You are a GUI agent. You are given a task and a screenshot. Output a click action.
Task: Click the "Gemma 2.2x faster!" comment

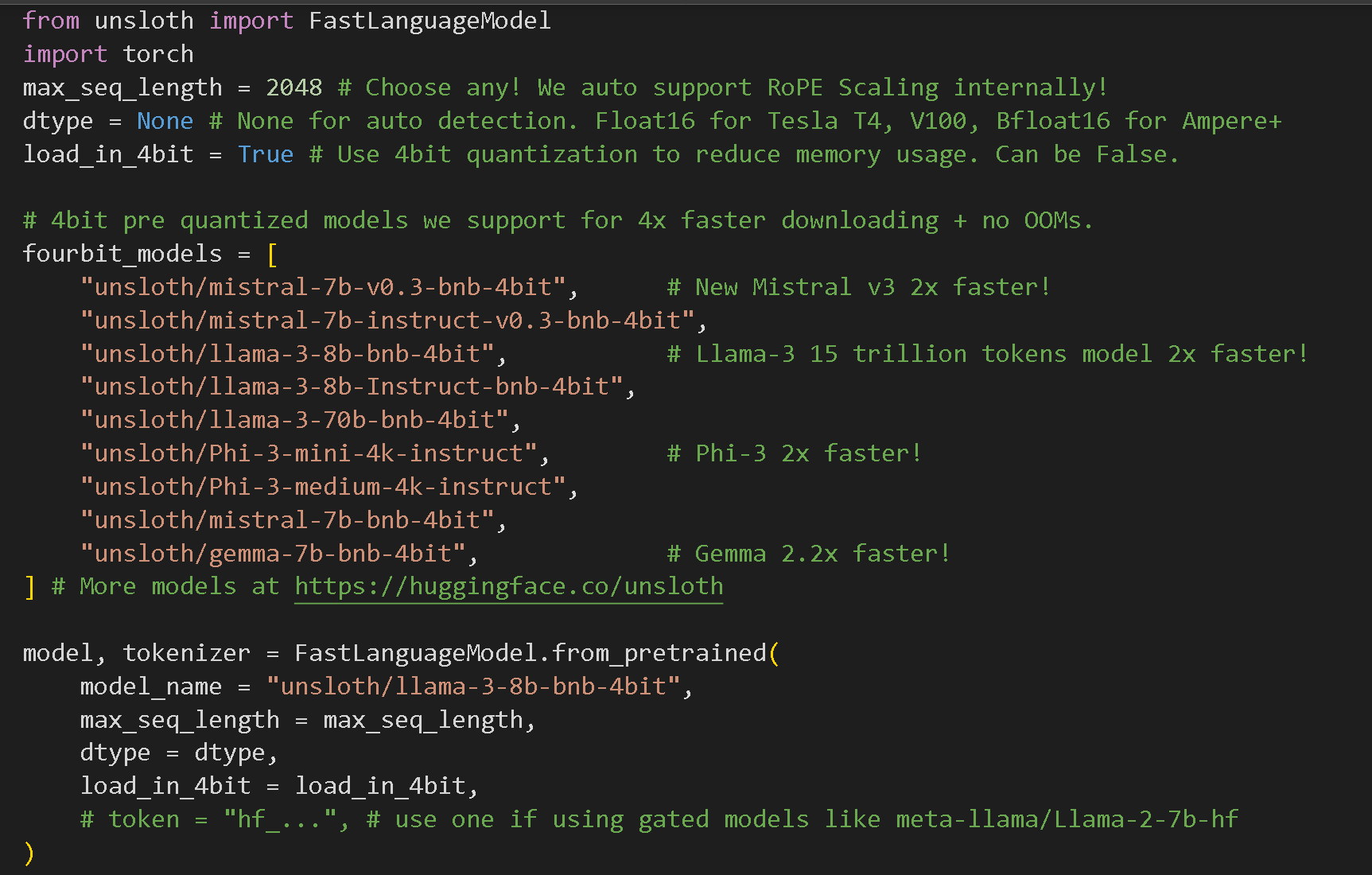click(808, 554)
